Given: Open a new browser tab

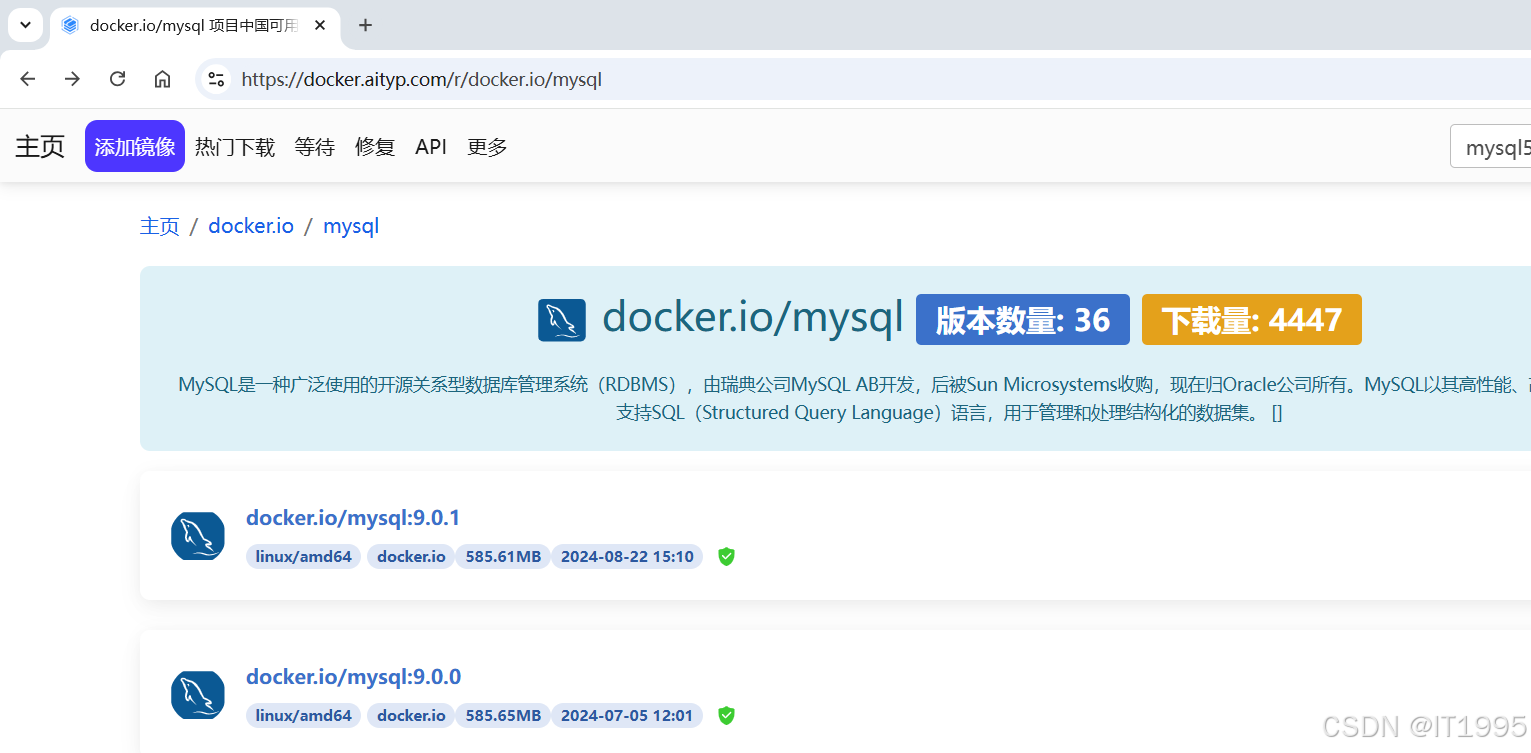Looking at the screenshot, I should tap(365, 25).
